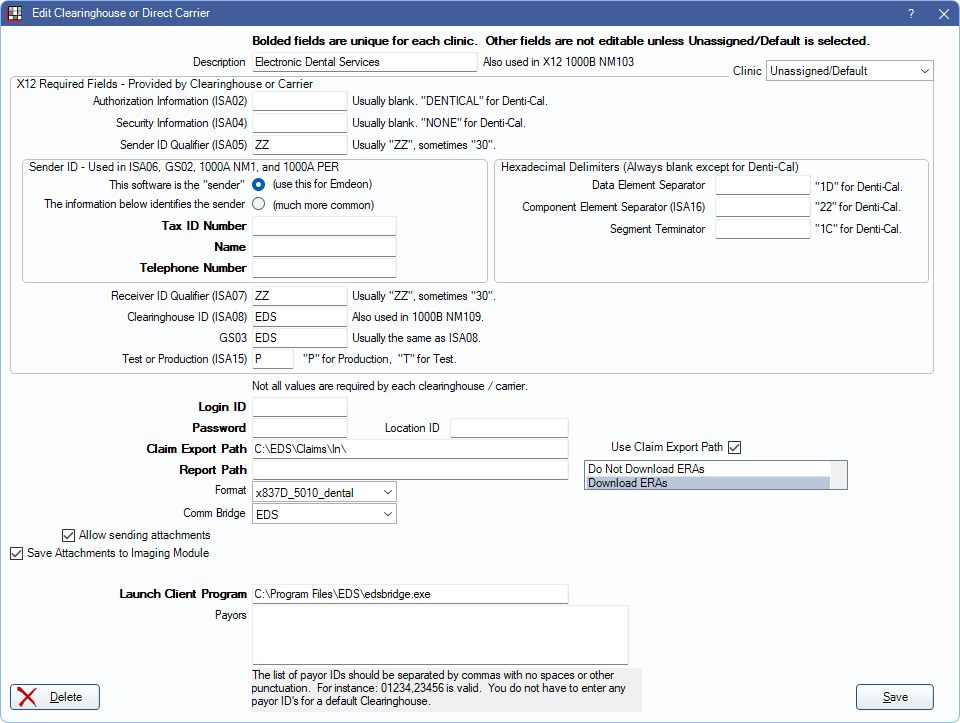Disable Save Attachments to Imaging Module
This screenshot has width=960, height=723.
pyautogui.click(x=17, y=553)
